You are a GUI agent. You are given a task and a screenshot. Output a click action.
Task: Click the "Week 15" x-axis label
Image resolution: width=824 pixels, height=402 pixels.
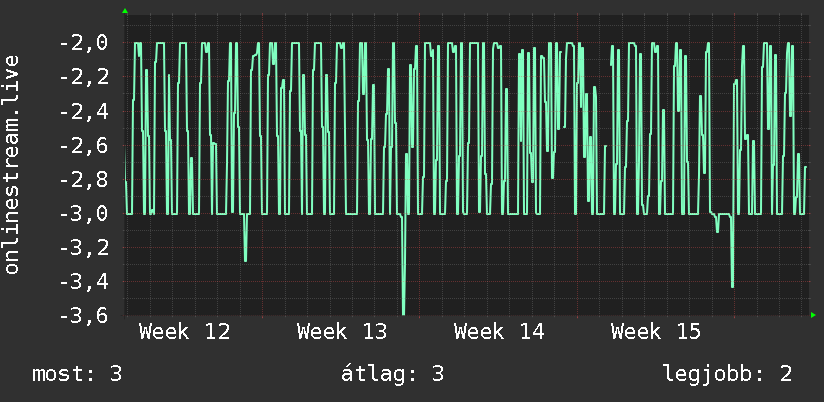[x=656, y=332]
